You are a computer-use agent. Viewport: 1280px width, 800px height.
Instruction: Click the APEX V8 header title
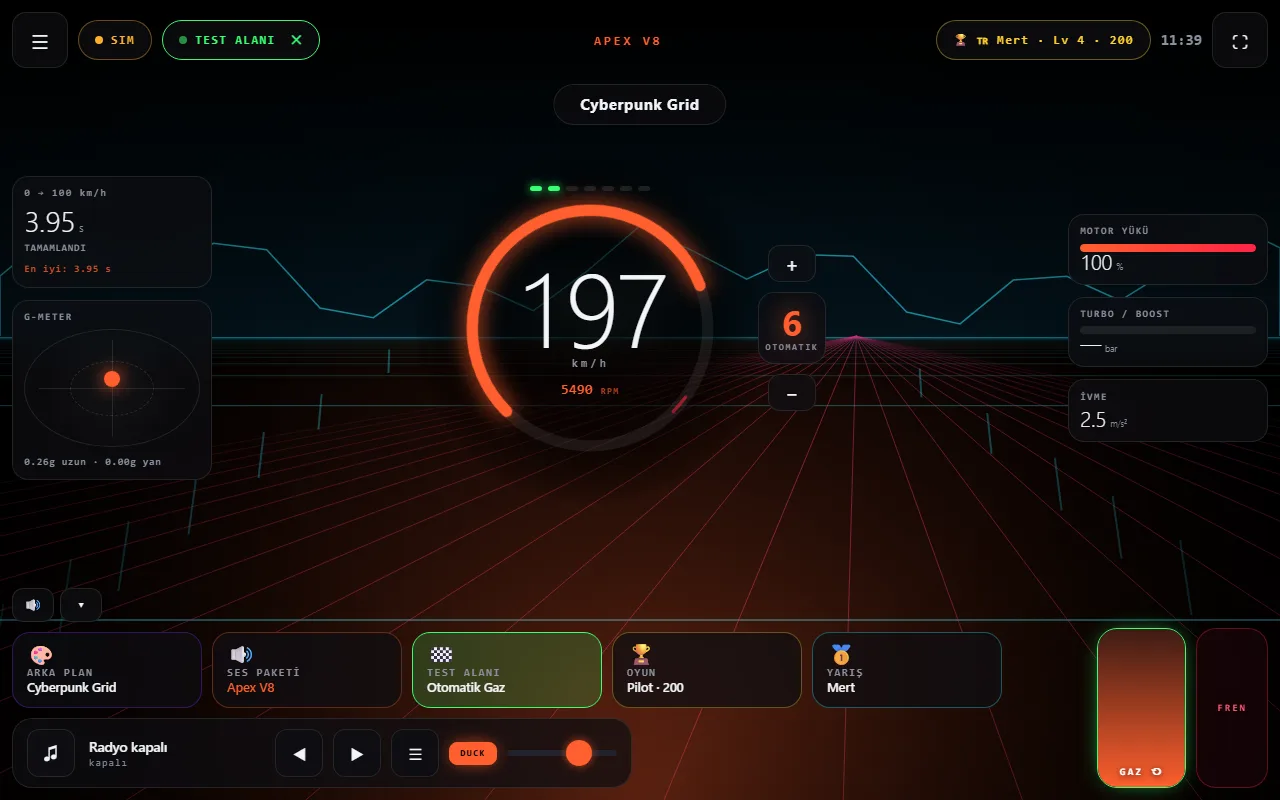pyautogui.click(x=627, y=41)
